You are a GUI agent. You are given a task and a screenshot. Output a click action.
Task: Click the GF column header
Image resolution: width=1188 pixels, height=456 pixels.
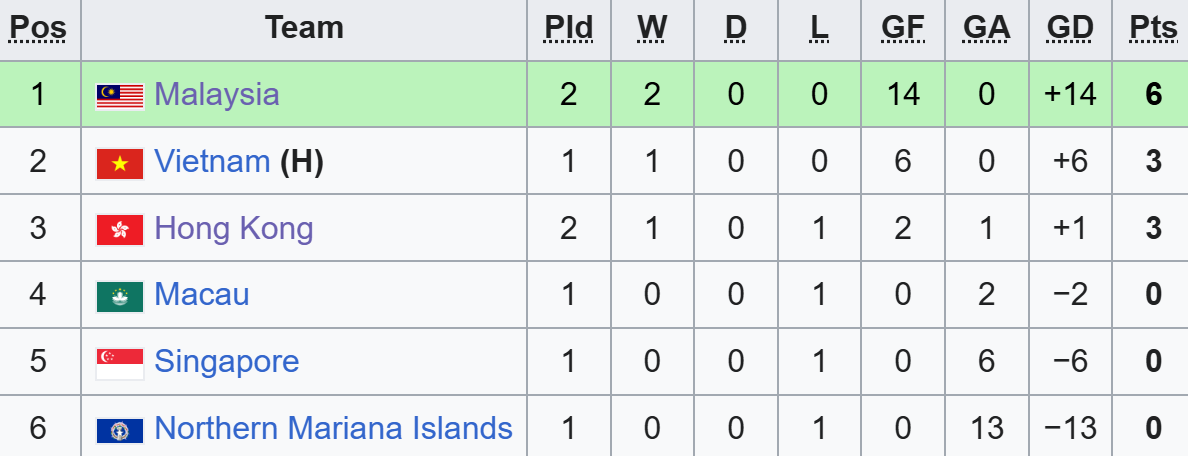902,28
